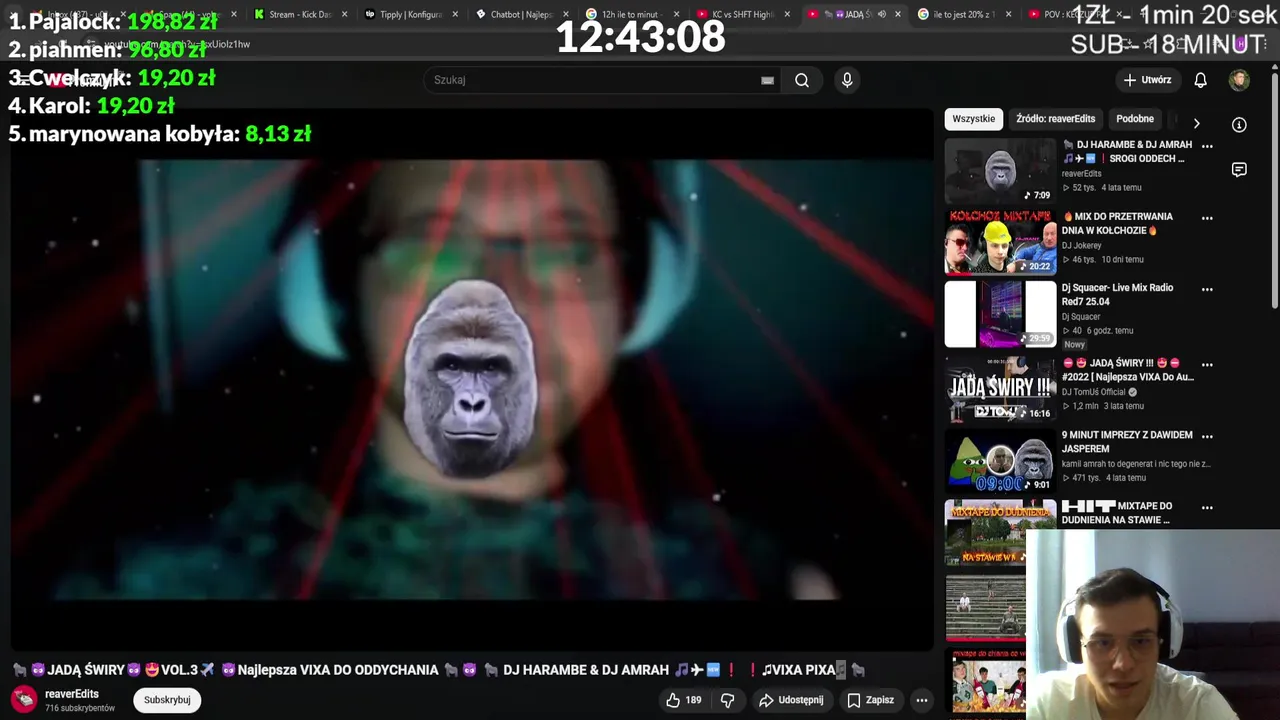The image size is (1280, 720).
Task: Open options for Dj Squacer Live Mix video
Action: point(1207,289)
